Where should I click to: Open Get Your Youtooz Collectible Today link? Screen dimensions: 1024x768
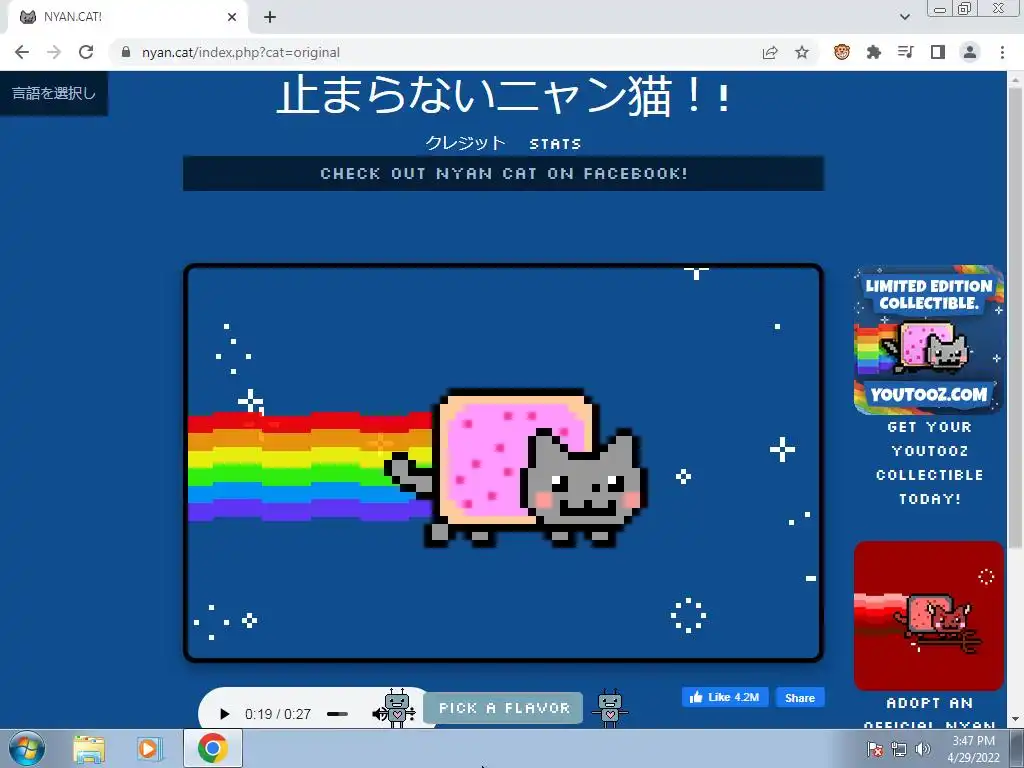point(929,463)
